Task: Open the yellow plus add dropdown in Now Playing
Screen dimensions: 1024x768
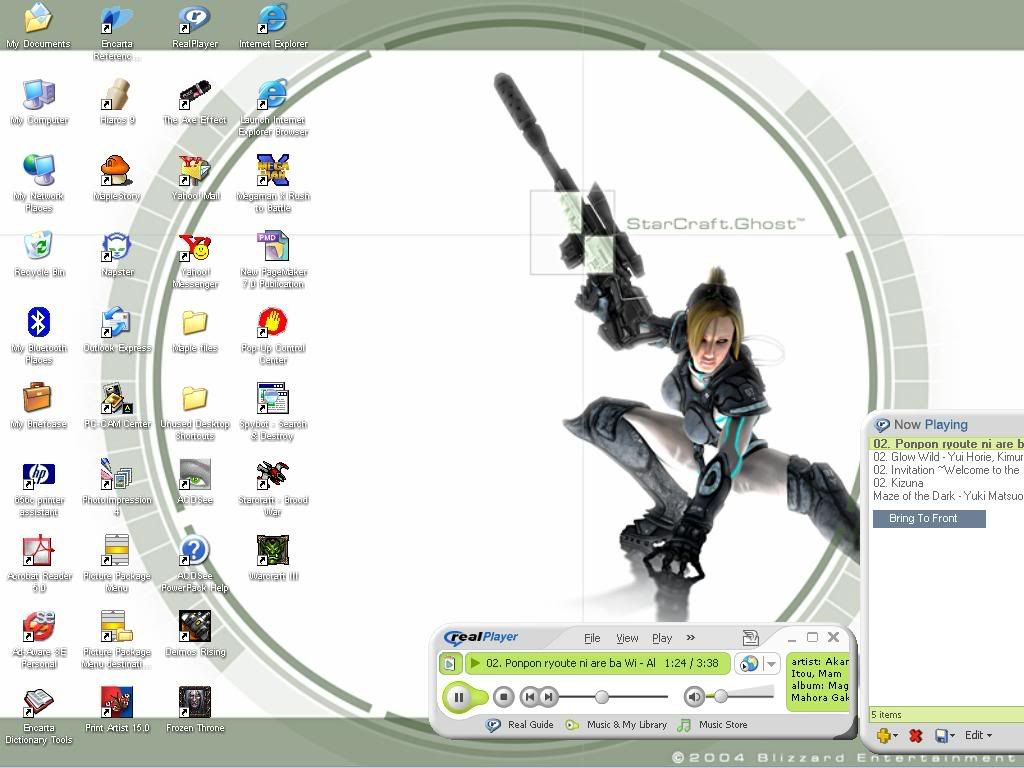Action: [886, 736]
